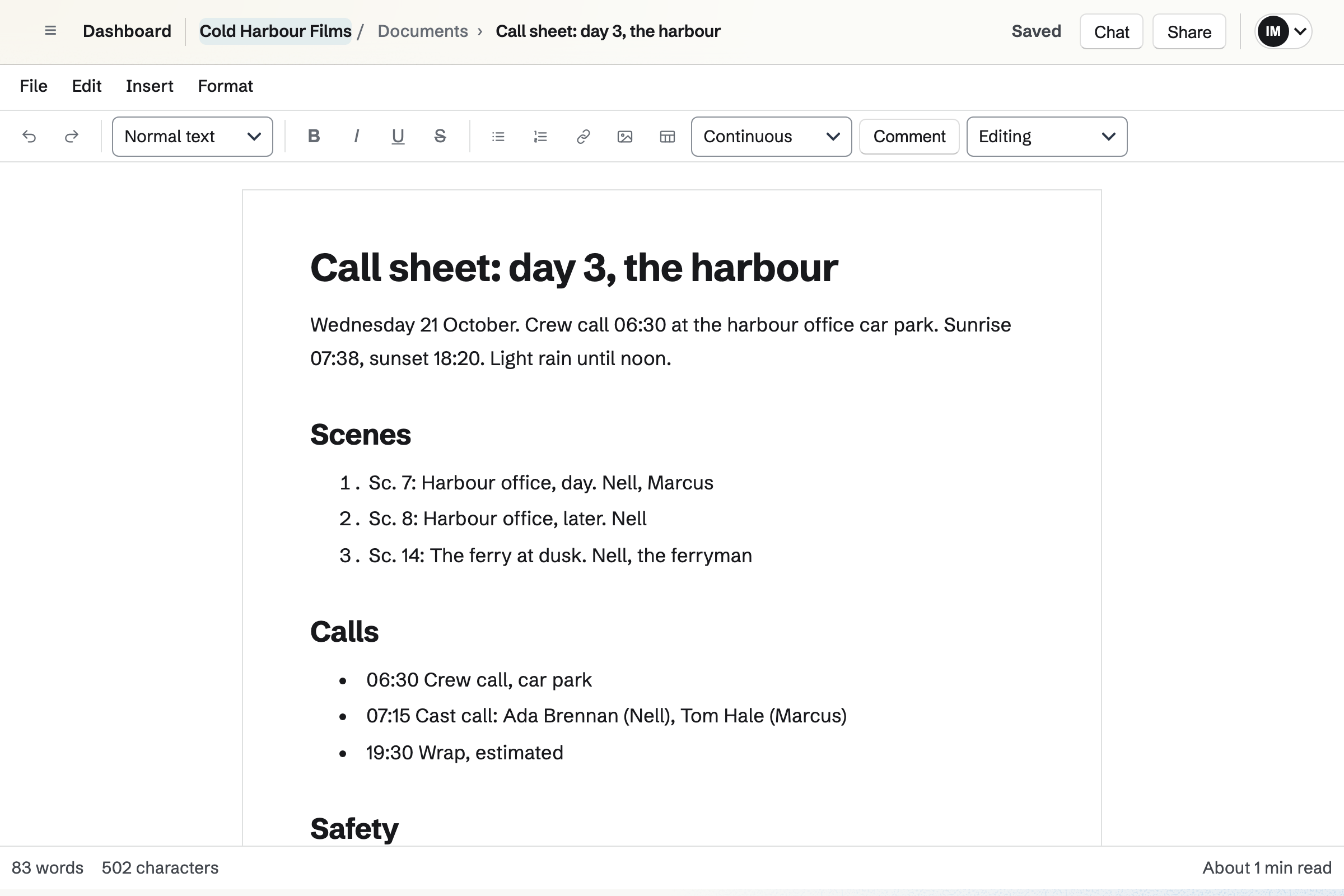Click the Undo arrow icon

click(29, 137)
